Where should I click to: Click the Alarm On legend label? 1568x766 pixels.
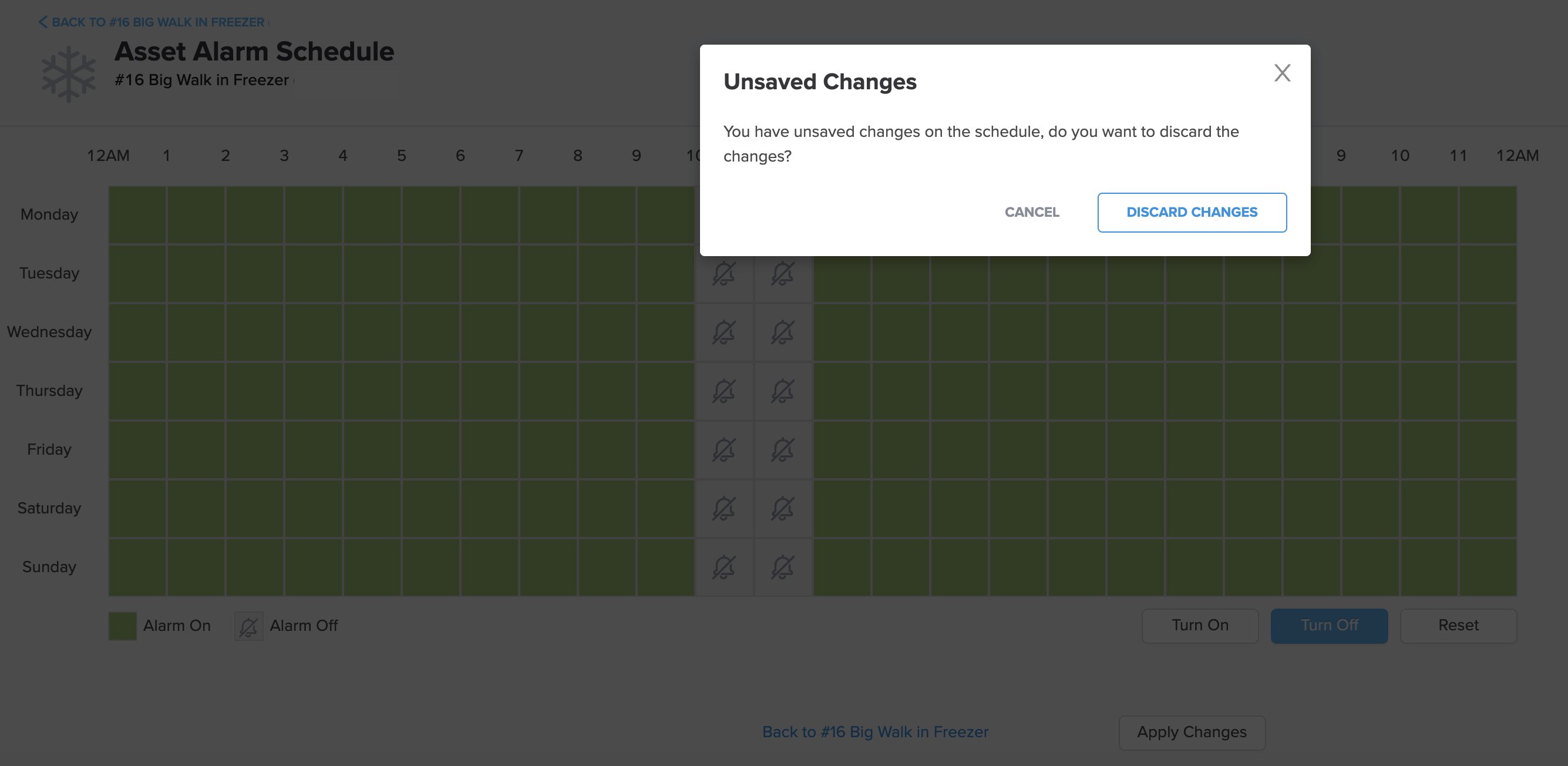point(177,626)
